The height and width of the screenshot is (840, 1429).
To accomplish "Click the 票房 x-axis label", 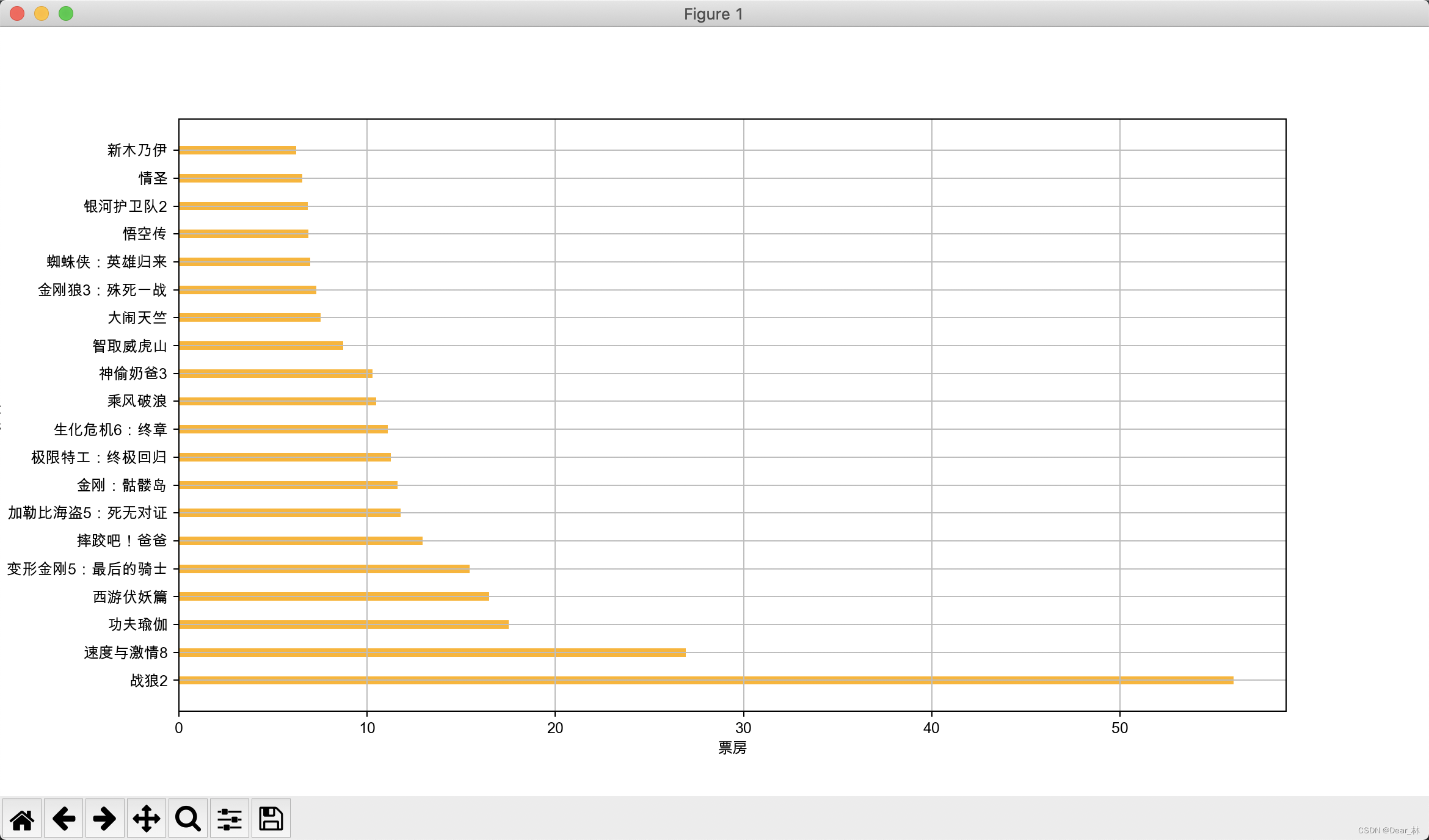I will pyautogui.click(x=732, y=748).
